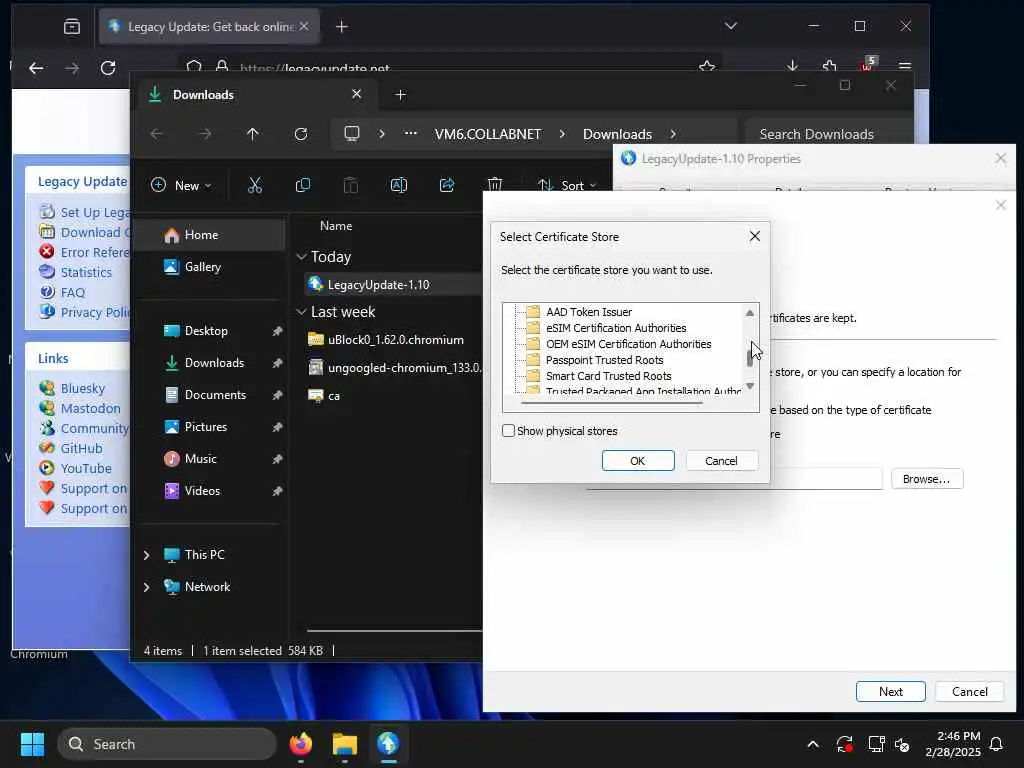Tick the Show physical stores checkbox

point(508,430)
